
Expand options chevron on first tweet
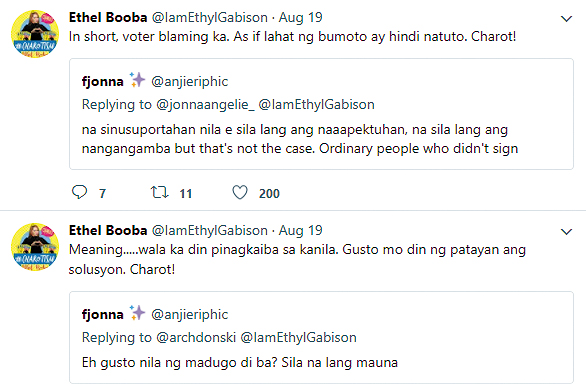point(567,19)
